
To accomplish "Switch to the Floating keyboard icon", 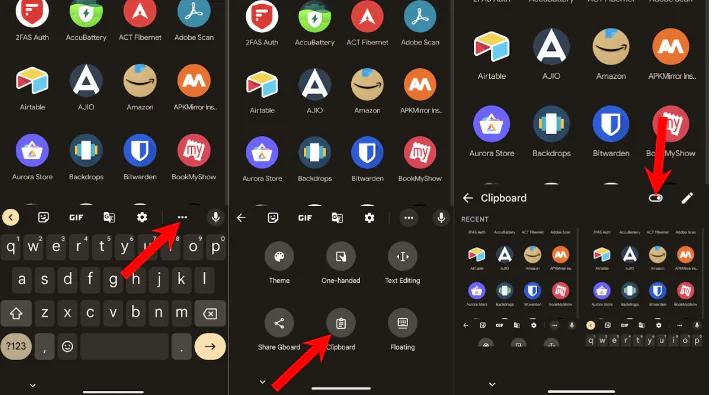I will click(402, 323).
